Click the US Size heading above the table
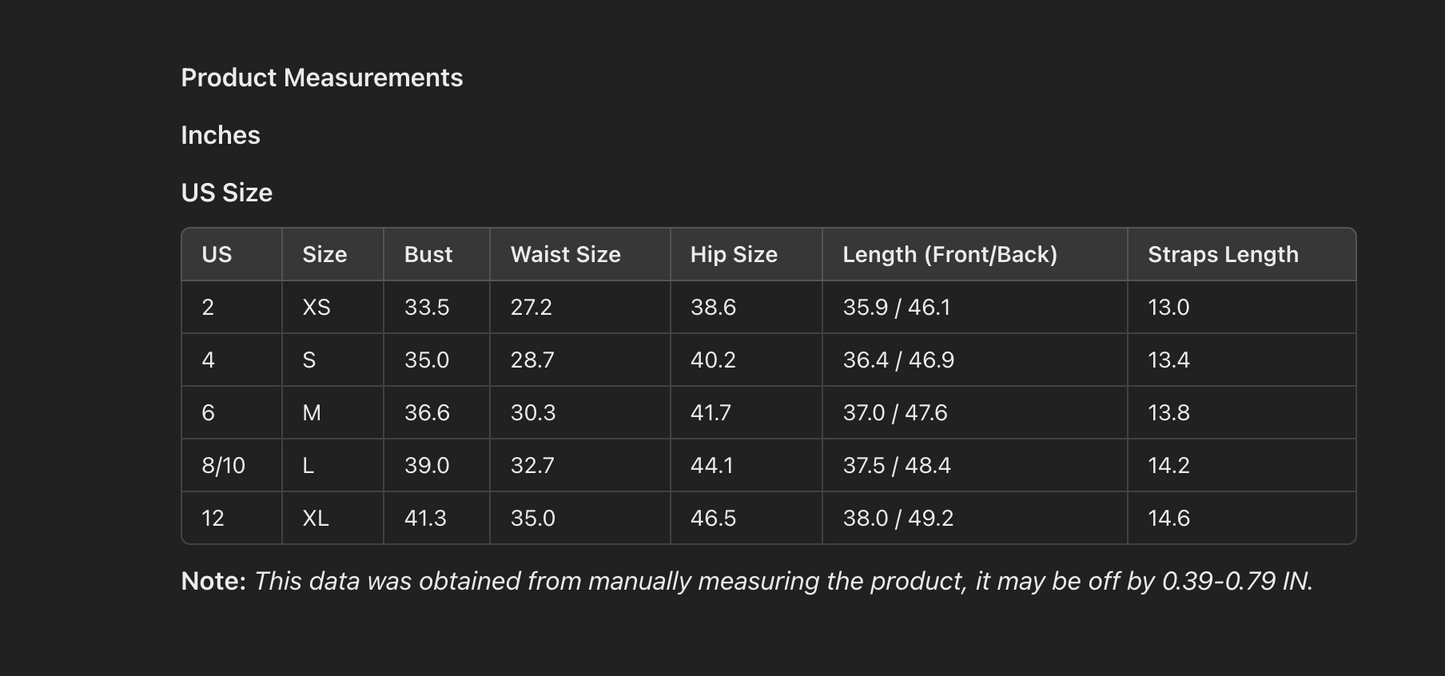 point(227,193)
